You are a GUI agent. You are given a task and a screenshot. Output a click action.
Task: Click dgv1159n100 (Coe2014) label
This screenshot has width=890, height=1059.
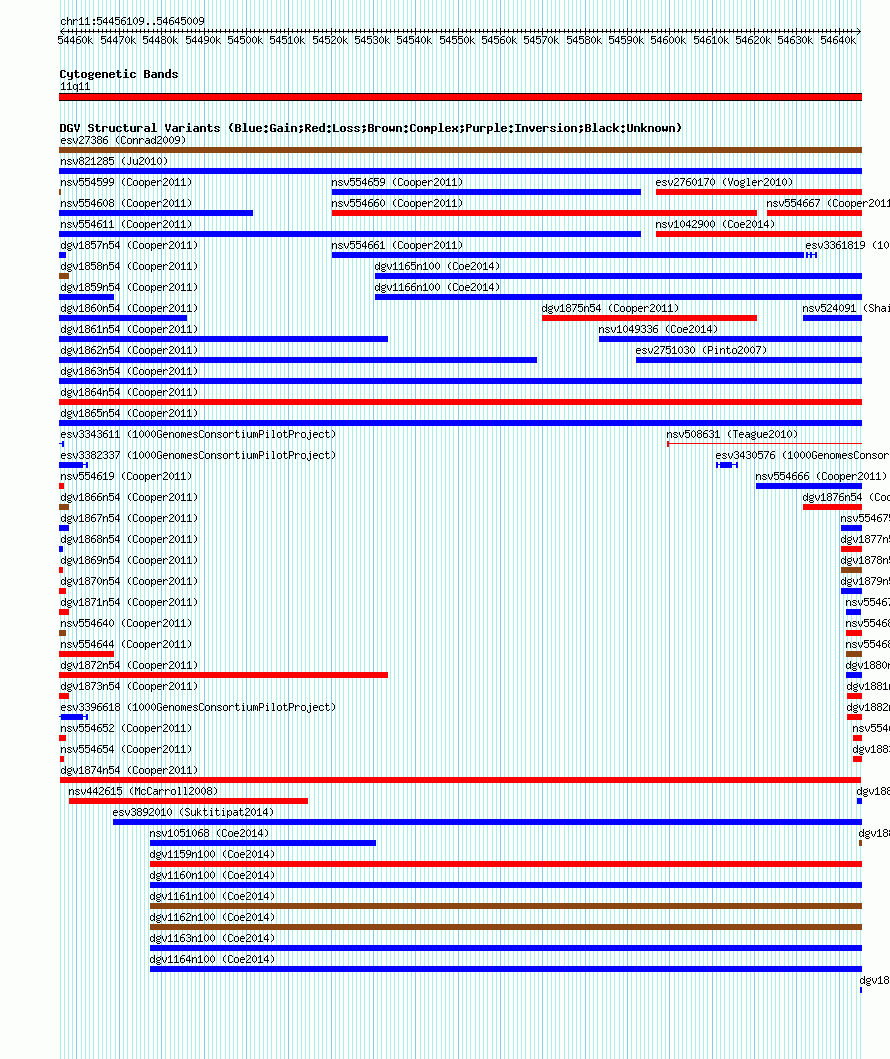(x=212, y=854)
